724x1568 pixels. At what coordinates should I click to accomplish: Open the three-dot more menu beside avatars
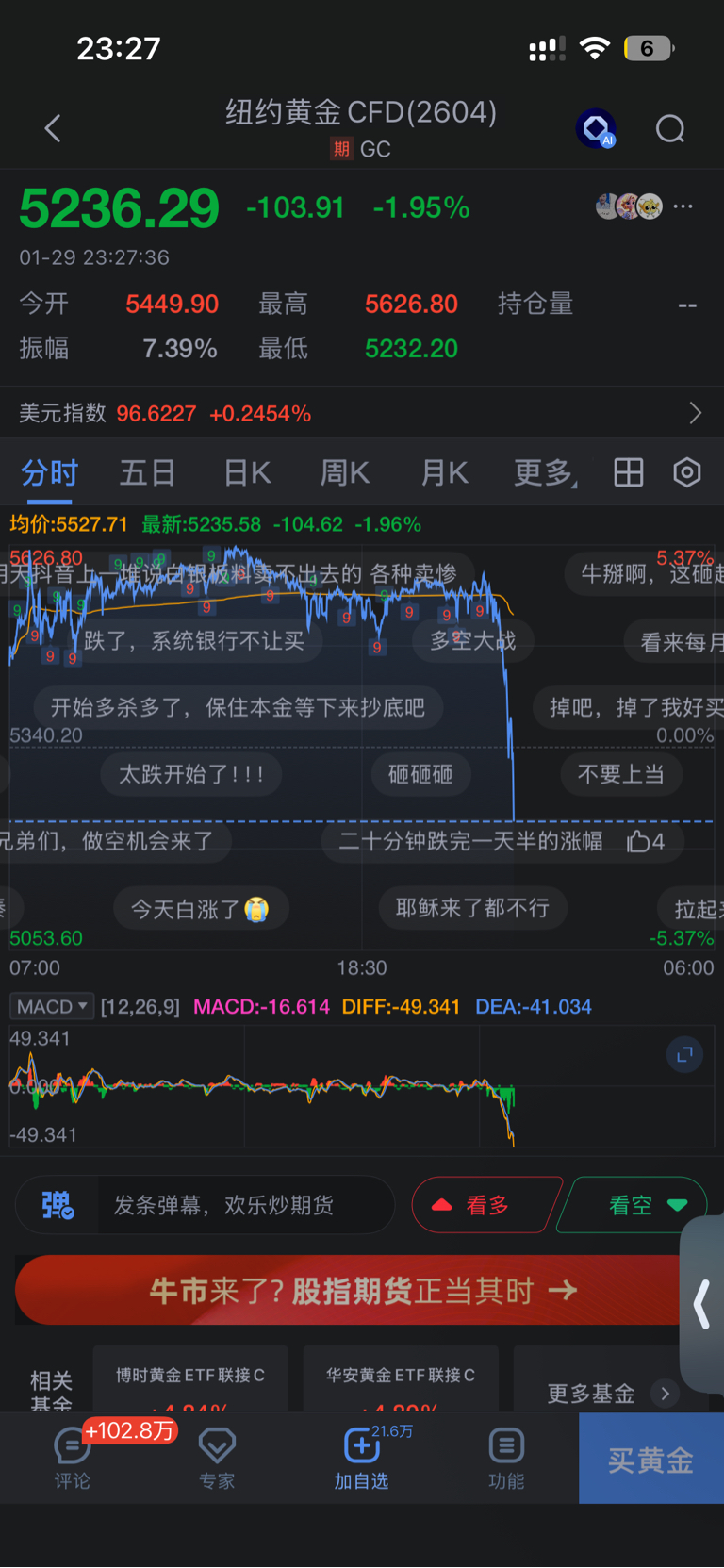click(683, 206)
